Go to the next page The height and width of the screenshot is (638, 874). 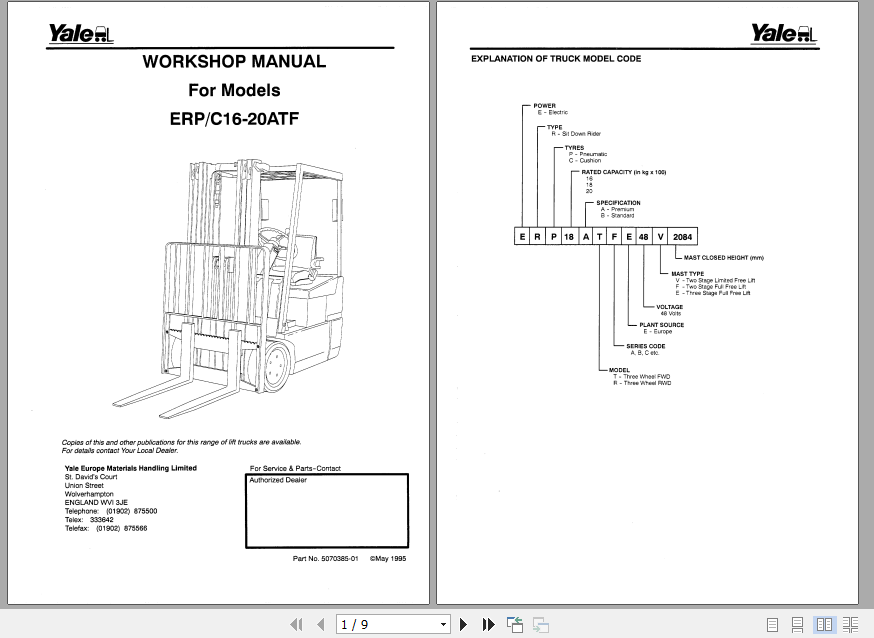coord(463,624)
